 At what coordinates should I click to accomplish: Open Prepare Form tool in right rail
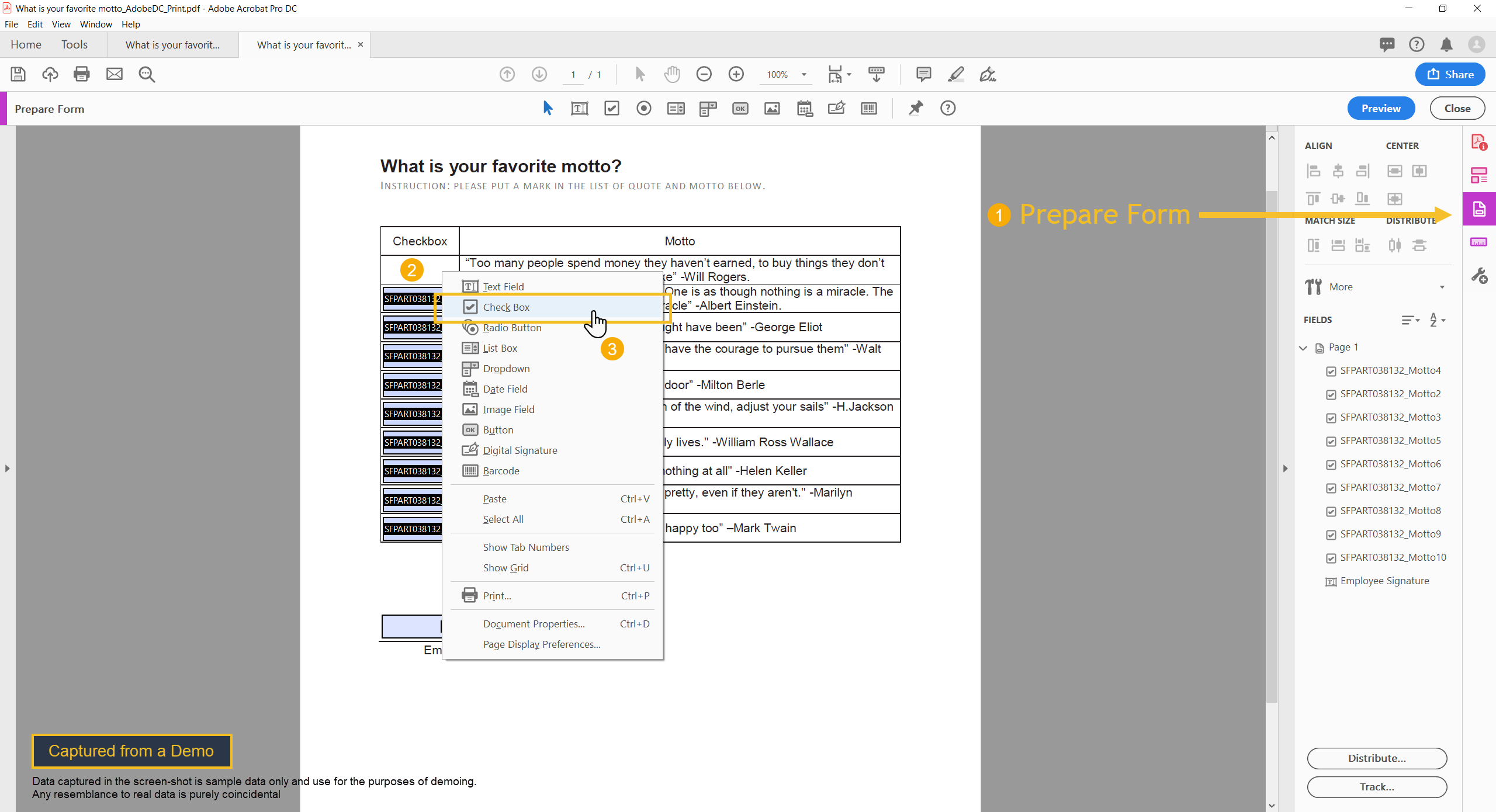pos(1479,209)
